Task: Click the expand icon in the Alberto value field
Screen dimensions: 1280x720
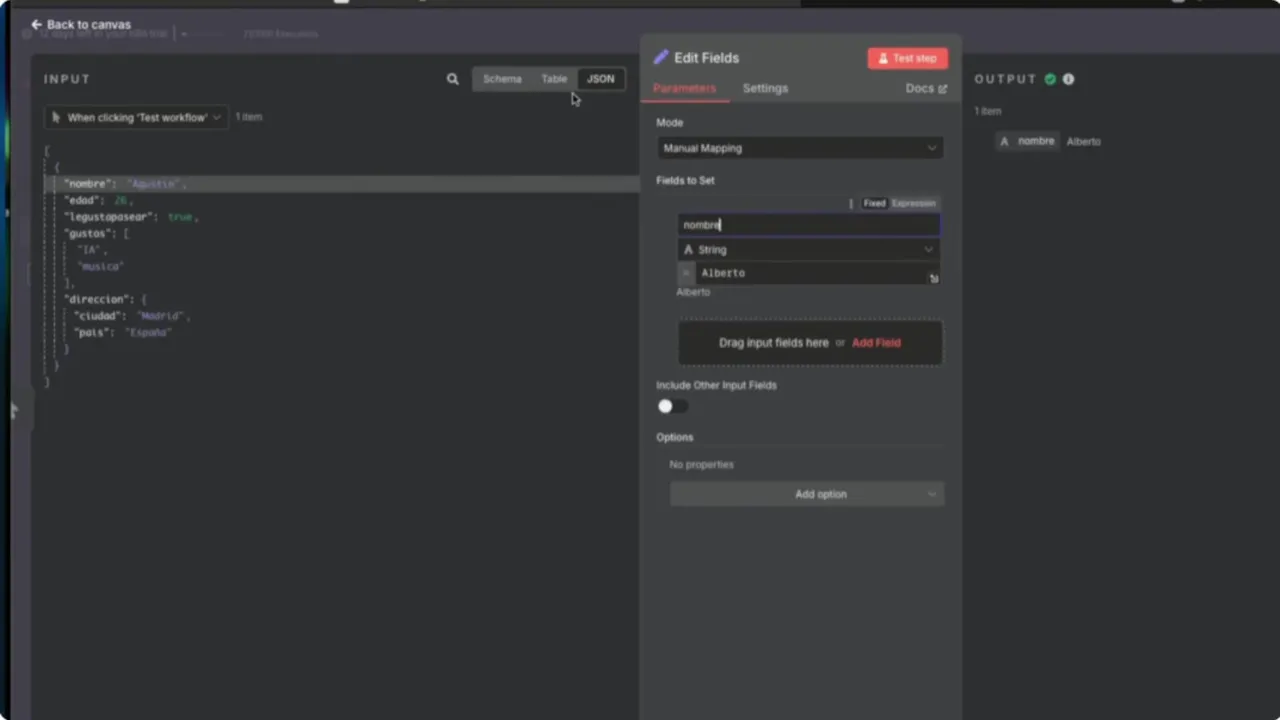Action: [x=934, y=278]
